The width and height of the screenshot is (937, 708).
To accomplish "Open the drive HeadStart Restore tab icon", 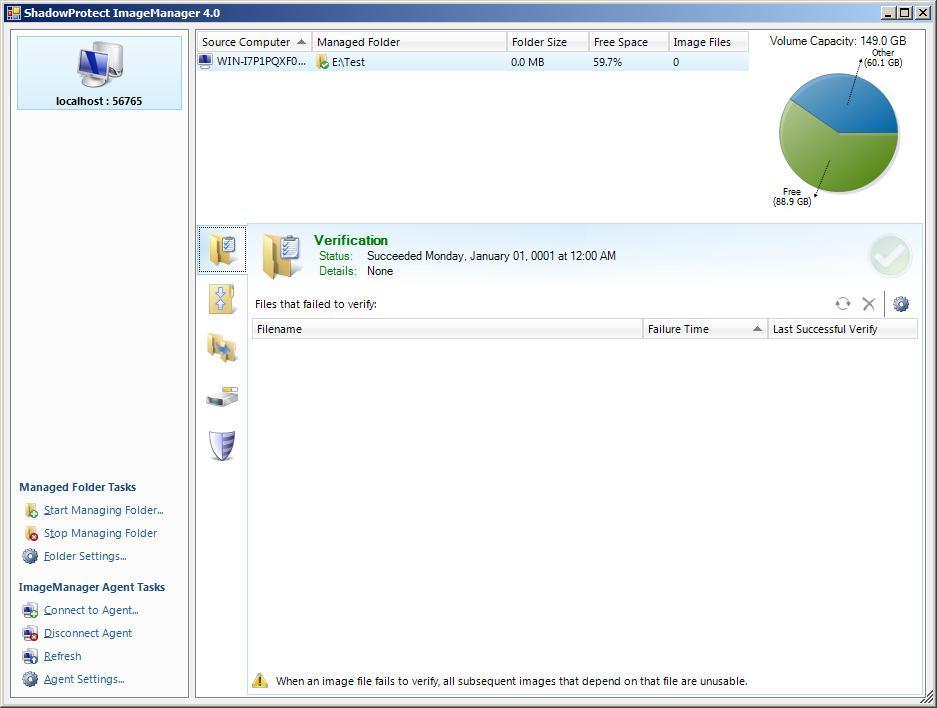I will 222,397.
